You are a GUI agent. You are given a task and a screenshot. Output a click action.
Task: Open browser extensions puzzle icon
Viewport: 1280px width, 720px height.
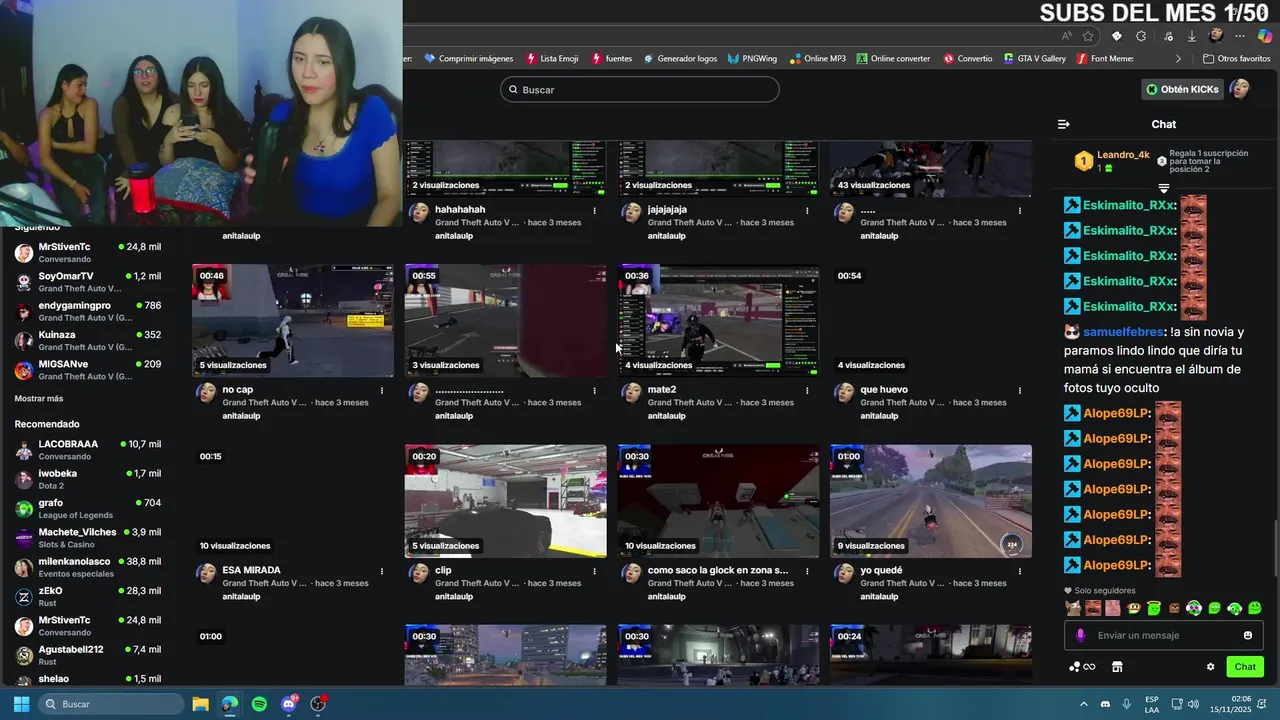click(x=1141, y=36)
